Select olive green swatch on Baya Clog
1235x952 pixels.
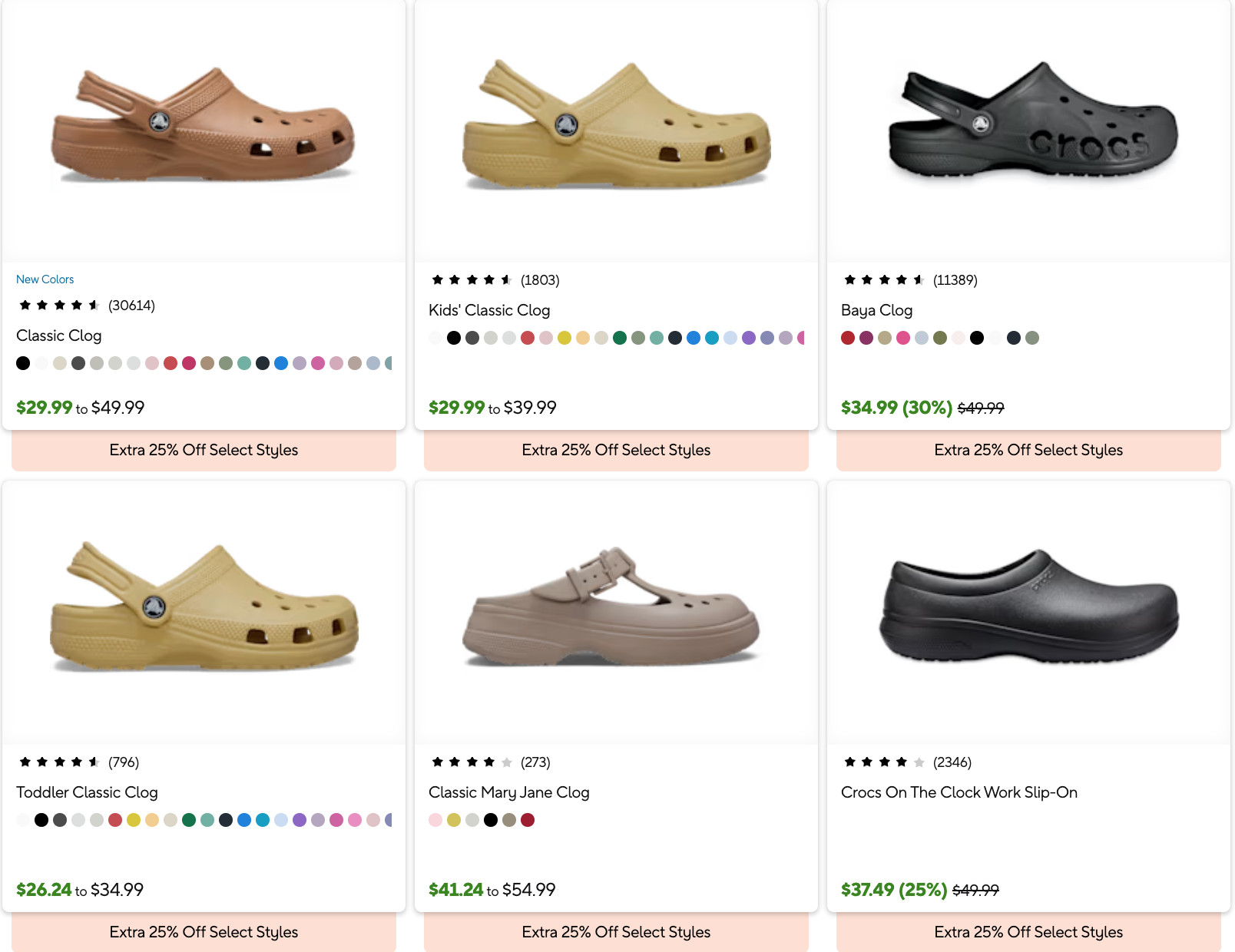(940, 338)
